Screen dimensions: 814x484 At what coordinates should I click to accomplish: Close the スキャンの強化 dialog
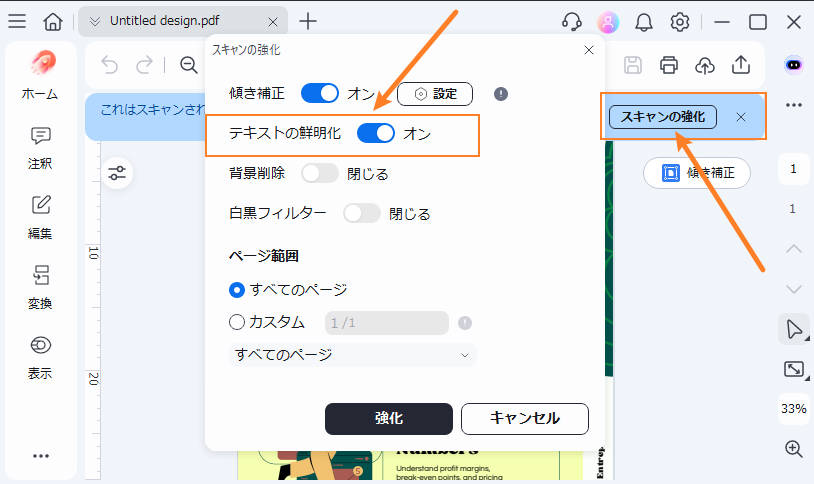coord(589,50)
